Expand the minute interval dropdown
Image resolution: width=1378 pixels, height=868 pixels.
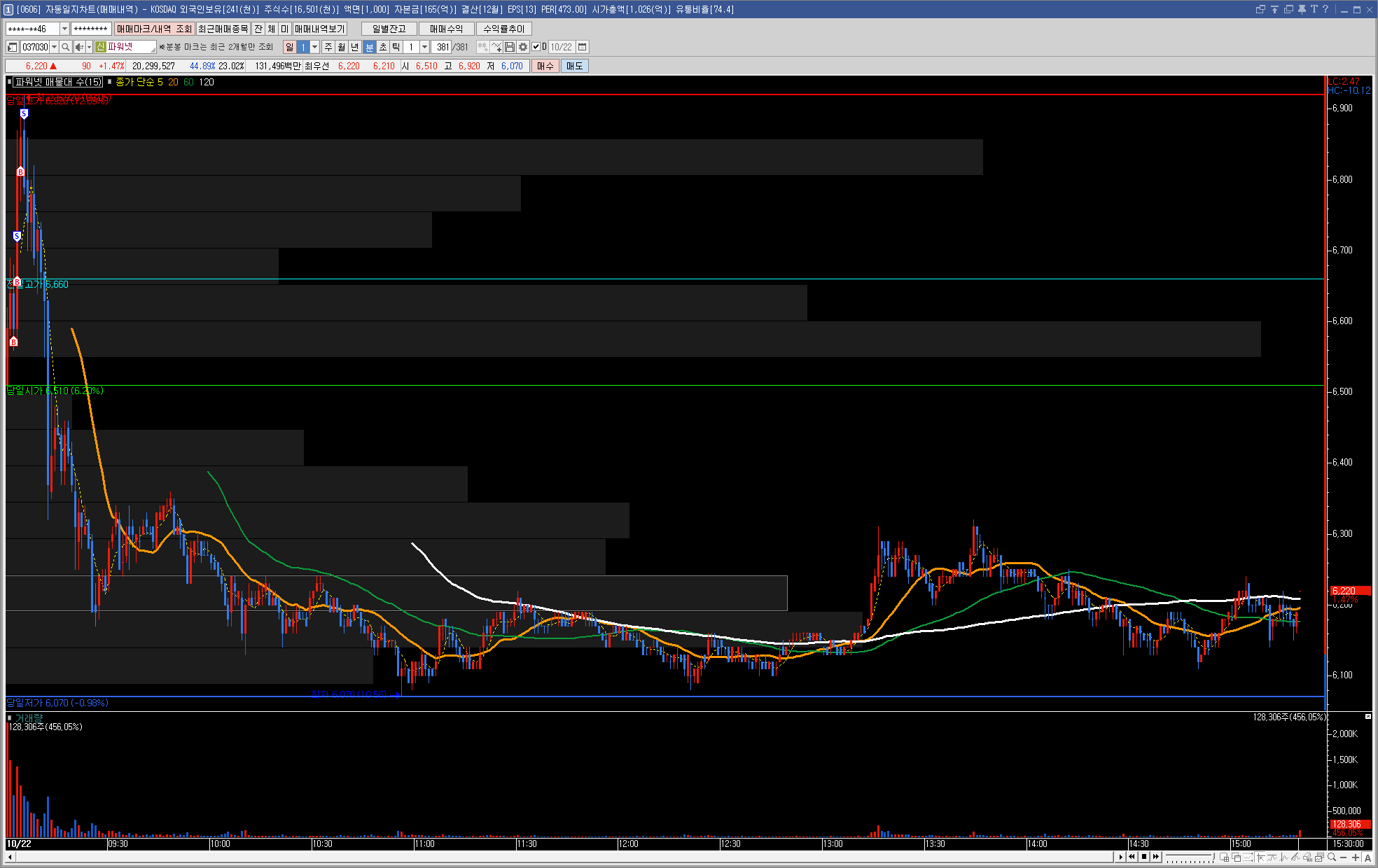[x=424, y=47]
